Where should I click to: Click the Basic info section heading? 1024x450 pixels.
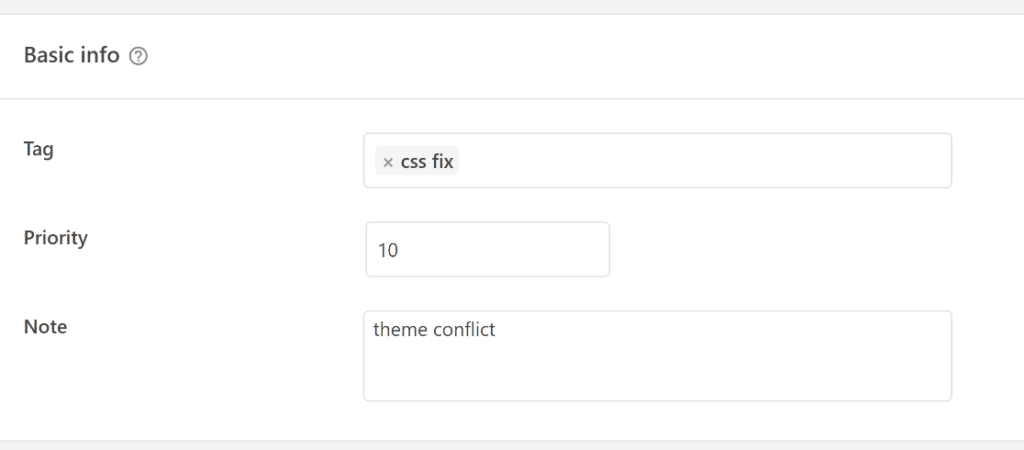(72, 56)
